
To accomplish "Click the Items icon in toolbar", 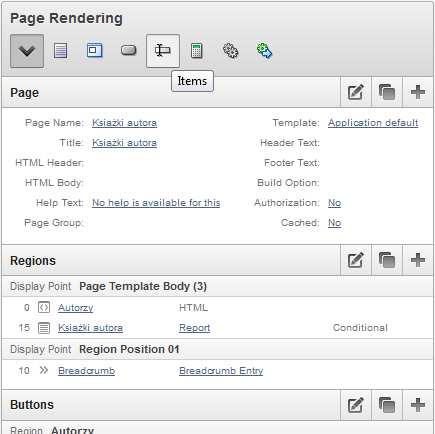I will pyautogui.click(x=163, y=51).
